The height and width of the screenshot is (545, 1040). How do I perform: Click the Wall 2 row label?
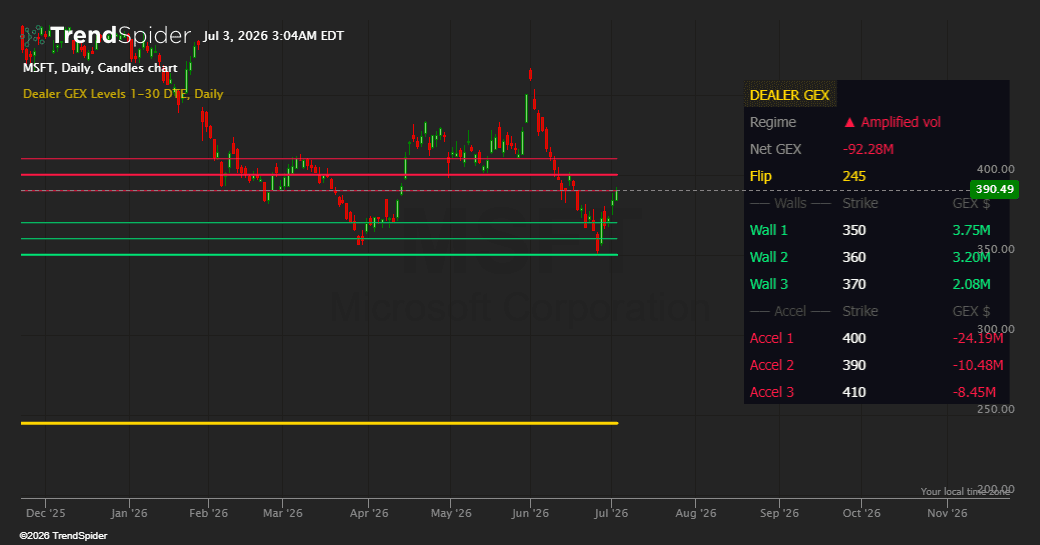pyautogui.click(x=769, y=257)
